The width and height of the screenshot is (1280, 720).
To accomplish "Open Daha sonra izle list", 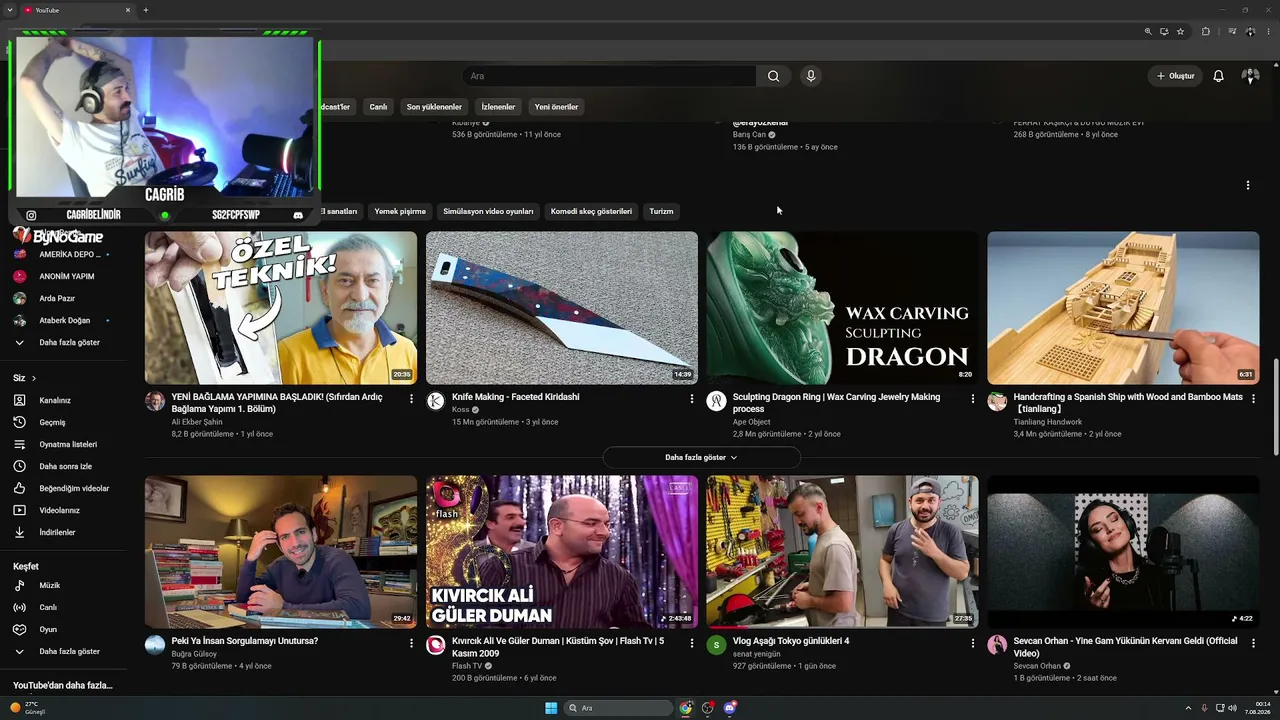I will 64,466.
